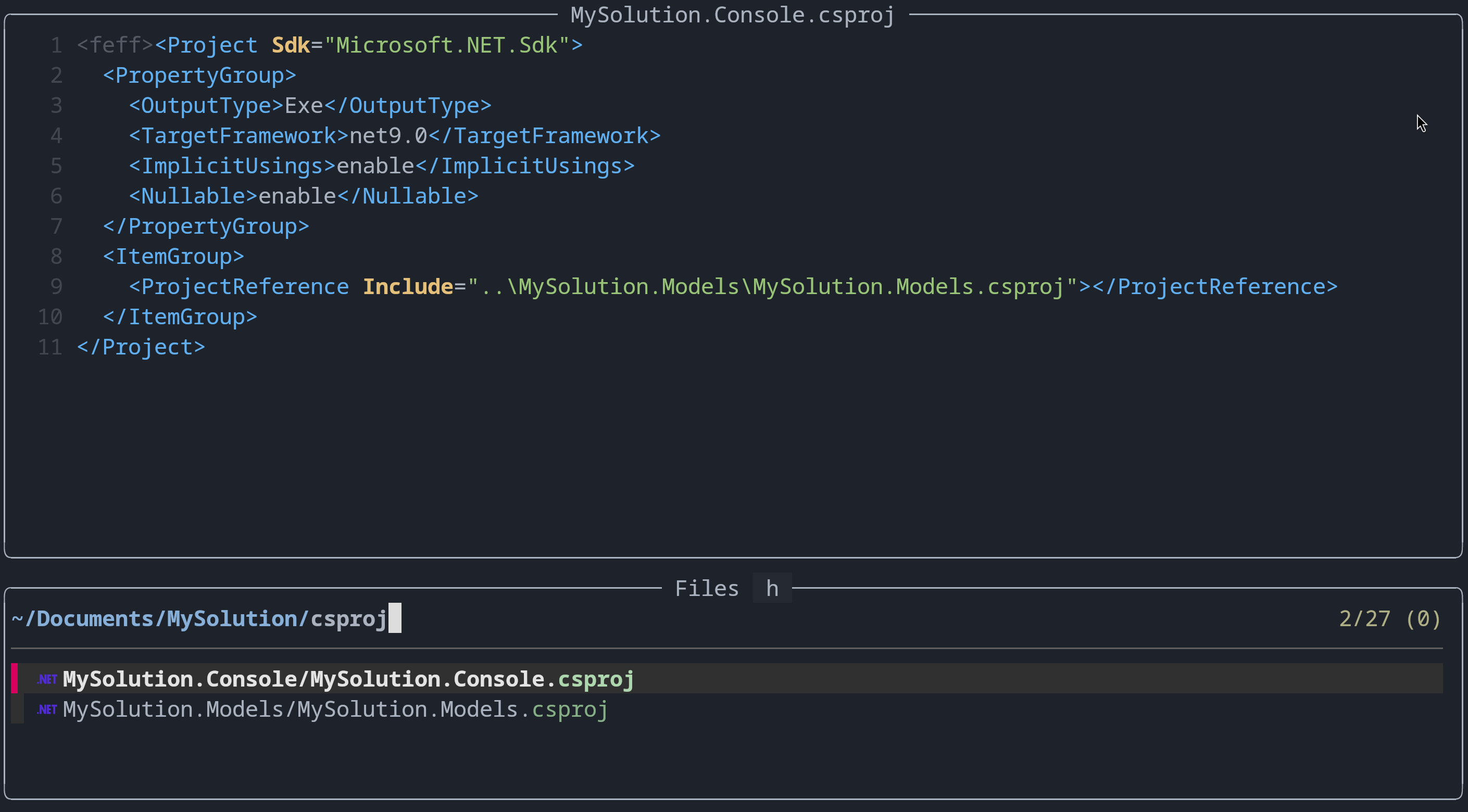
Task: Click the TargetFramework net9.0 line
Action: click(395, 135)
